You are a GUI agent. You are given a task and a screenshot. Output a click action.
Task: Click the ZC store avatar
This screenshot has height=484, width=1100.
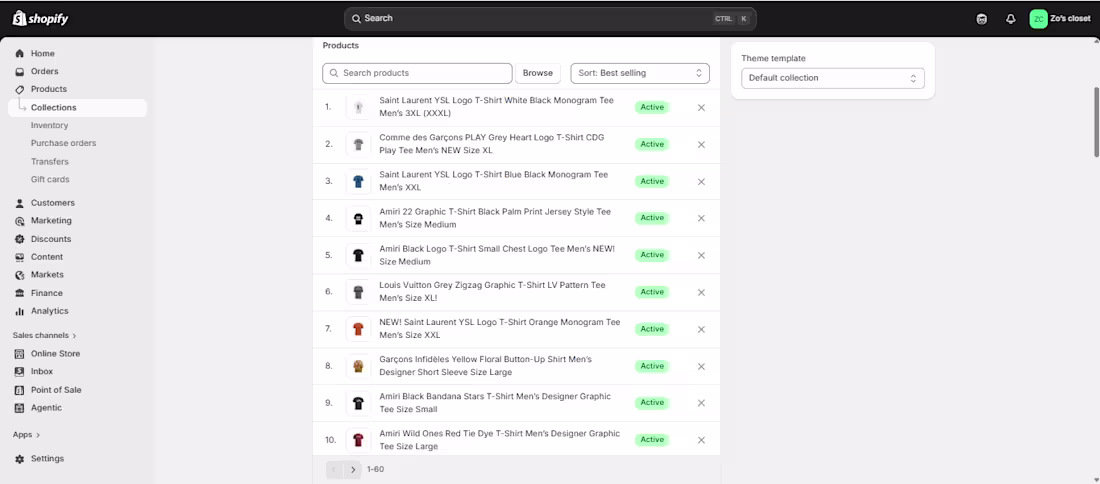[x=1038, y=19]
